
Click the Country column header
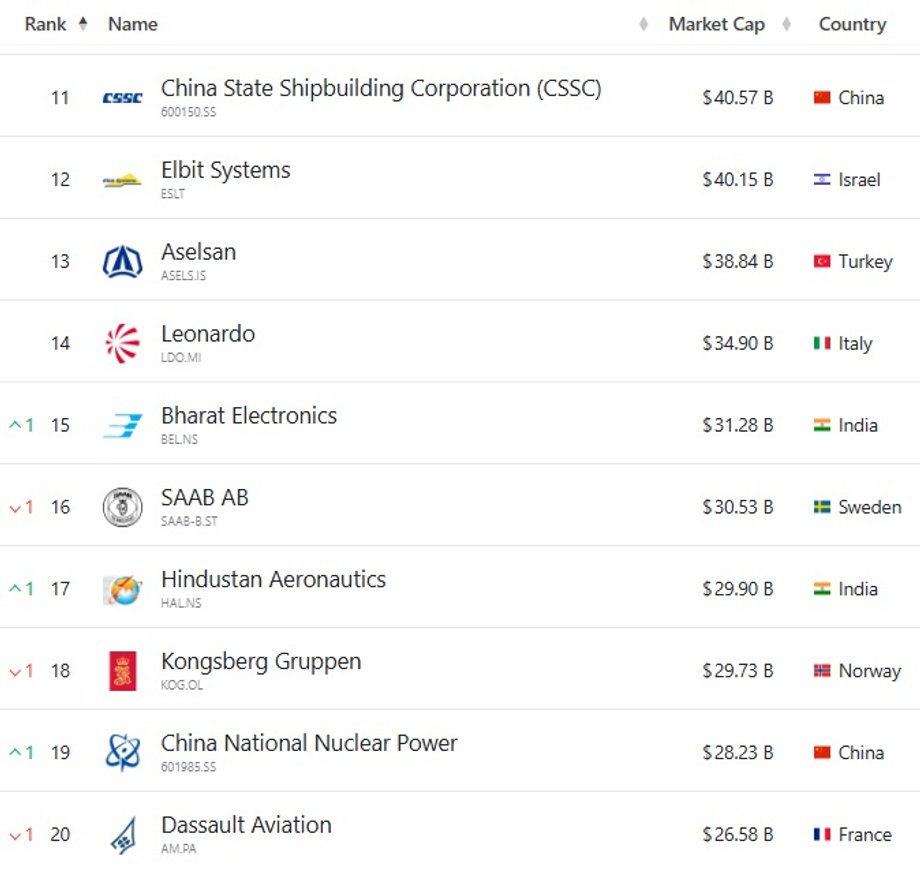(852, 24)
